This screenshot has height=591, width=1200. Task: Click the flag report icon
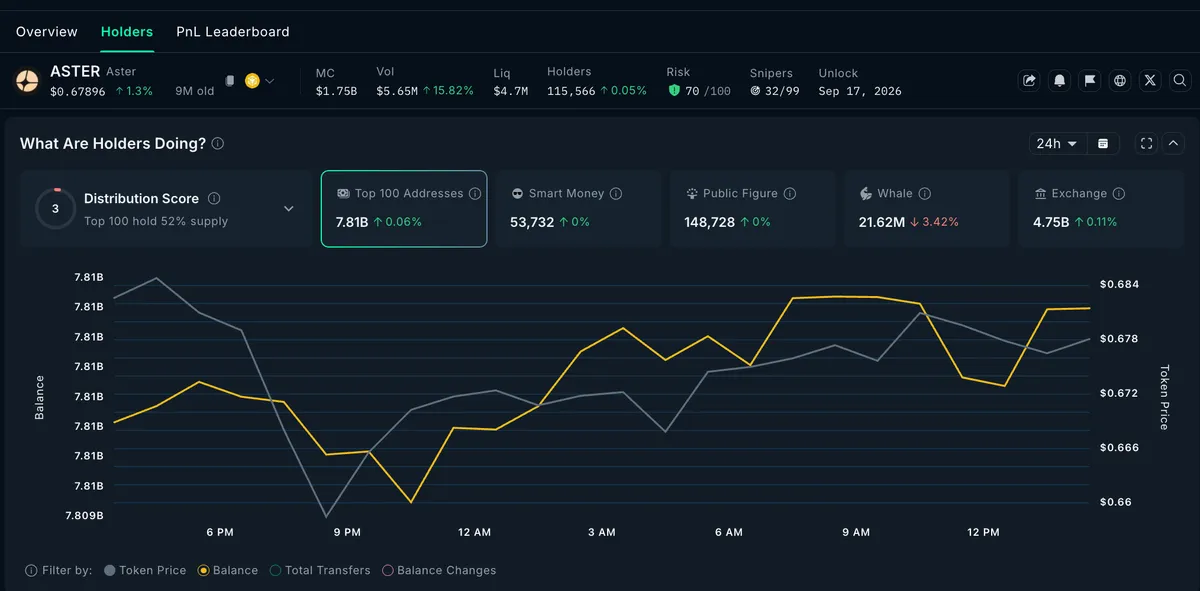pyautogui.click(x=1090, y=81)
